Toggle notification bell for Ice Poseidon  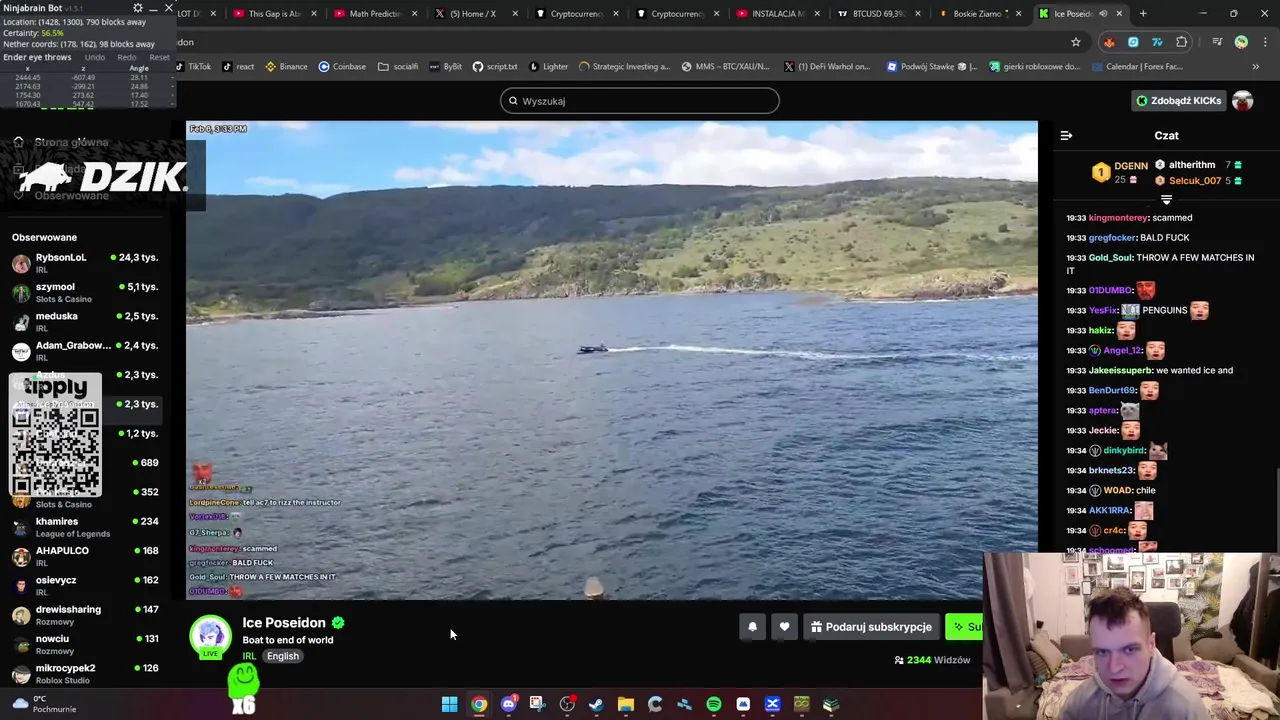pyautogui.click(x=752, y=627)
